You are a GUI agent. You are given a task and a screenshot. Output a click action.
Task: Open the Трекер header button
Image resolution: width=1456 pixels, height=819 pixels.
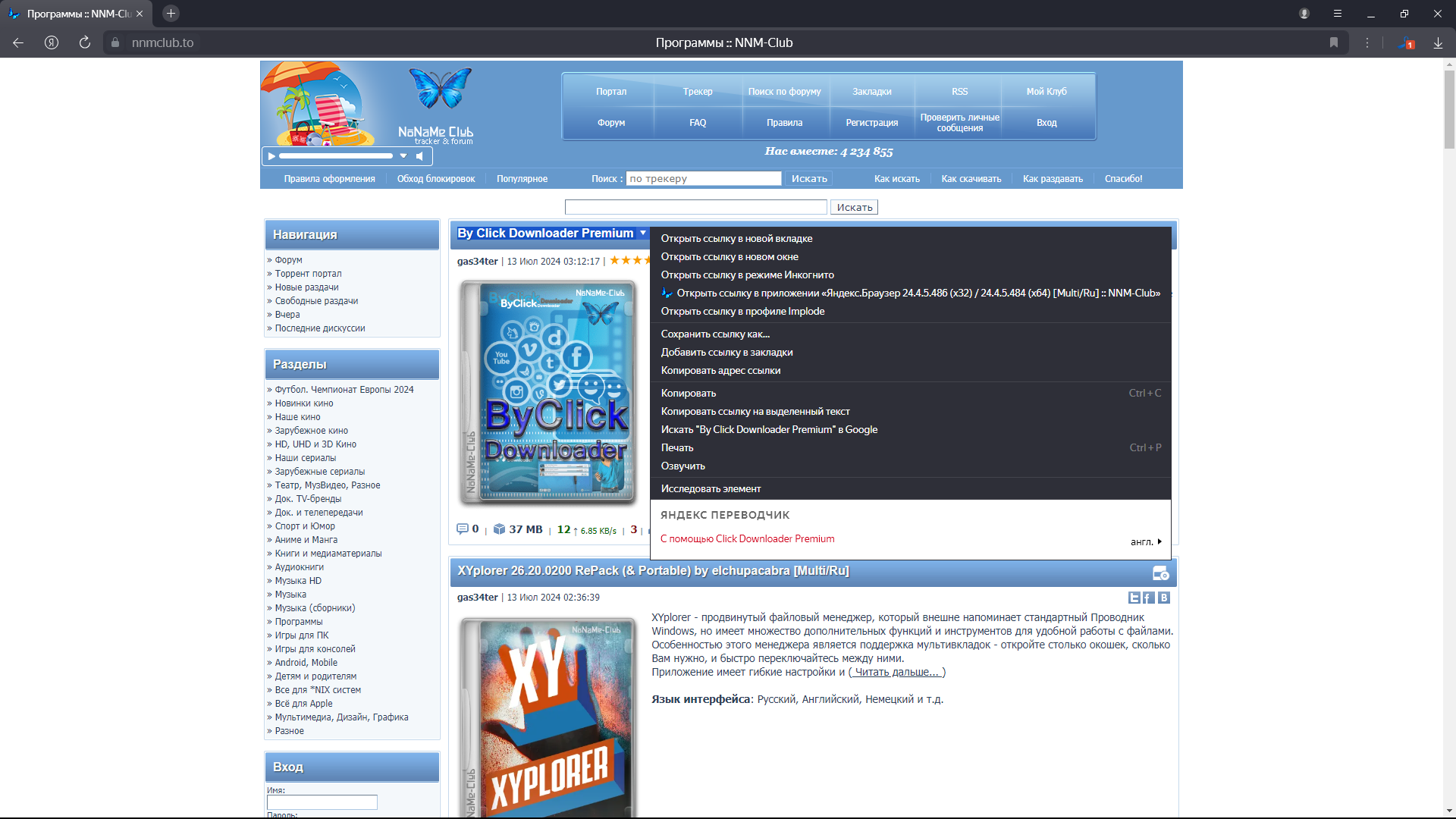pos(698,91)
